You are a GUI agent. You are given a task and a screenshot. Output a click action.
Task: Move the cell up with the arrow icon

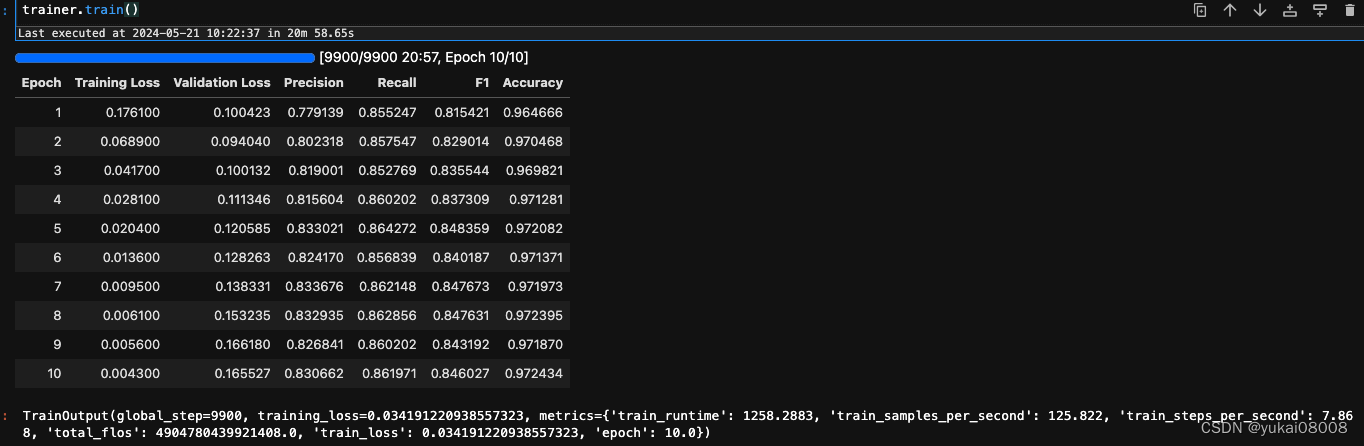tap(1230, 10)
